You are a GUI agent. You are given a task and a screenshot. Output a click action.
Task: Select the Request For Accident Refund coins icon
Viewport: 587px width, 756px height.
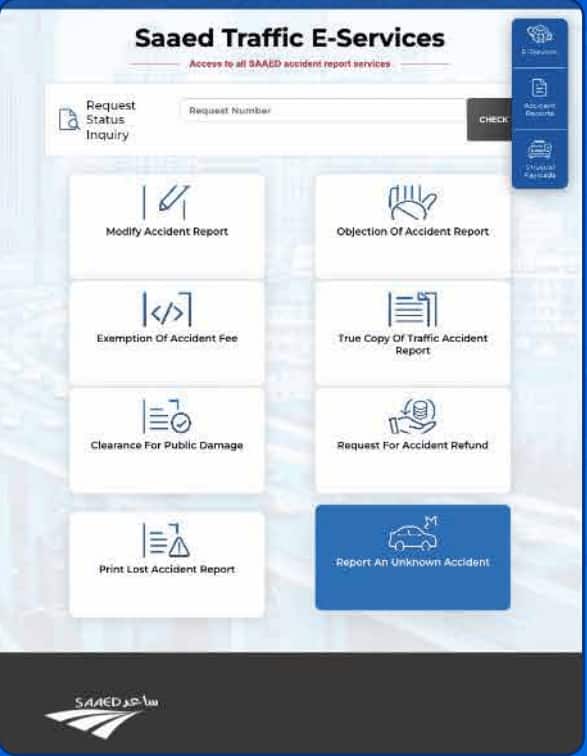[412, 416]
